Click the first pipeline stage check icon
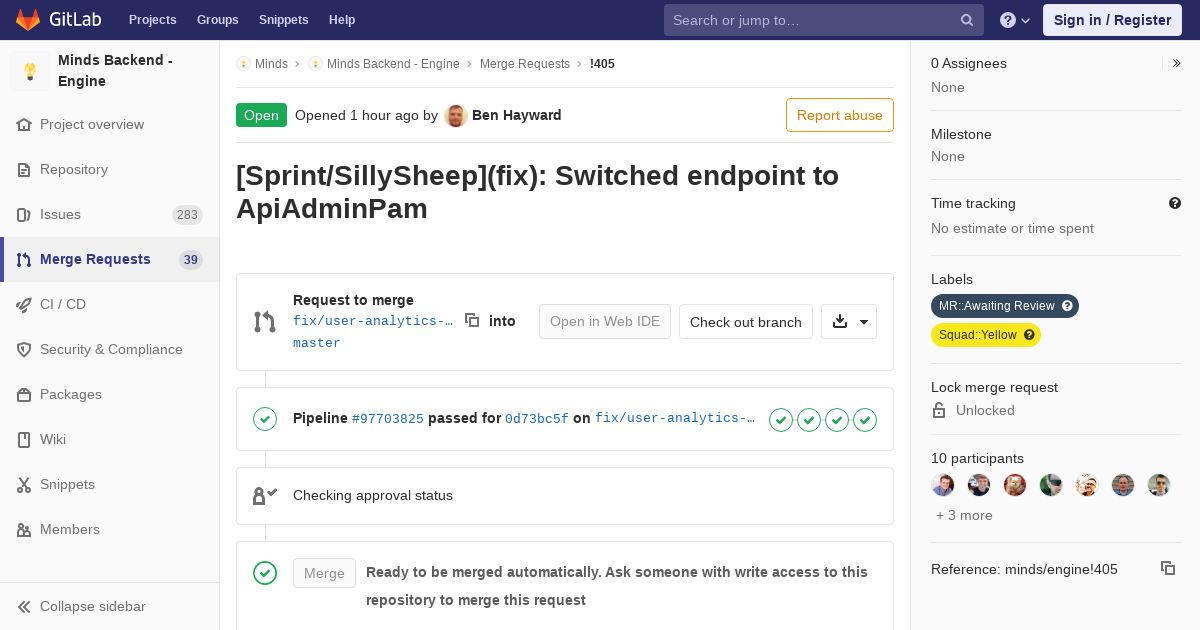The width and height of the screenshot is (1200, 630). click(781, 420)
